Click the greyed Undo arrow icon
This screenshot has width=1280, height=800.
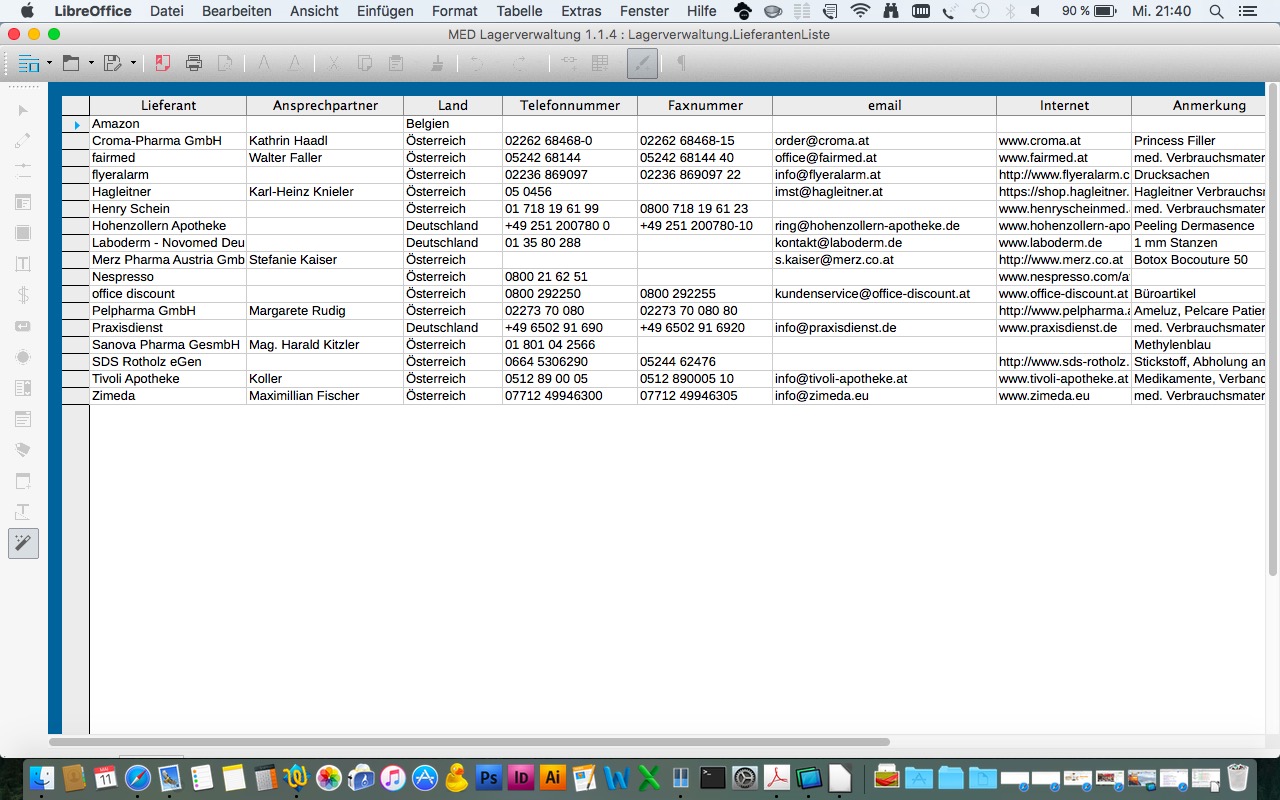(x=476, y=63)
